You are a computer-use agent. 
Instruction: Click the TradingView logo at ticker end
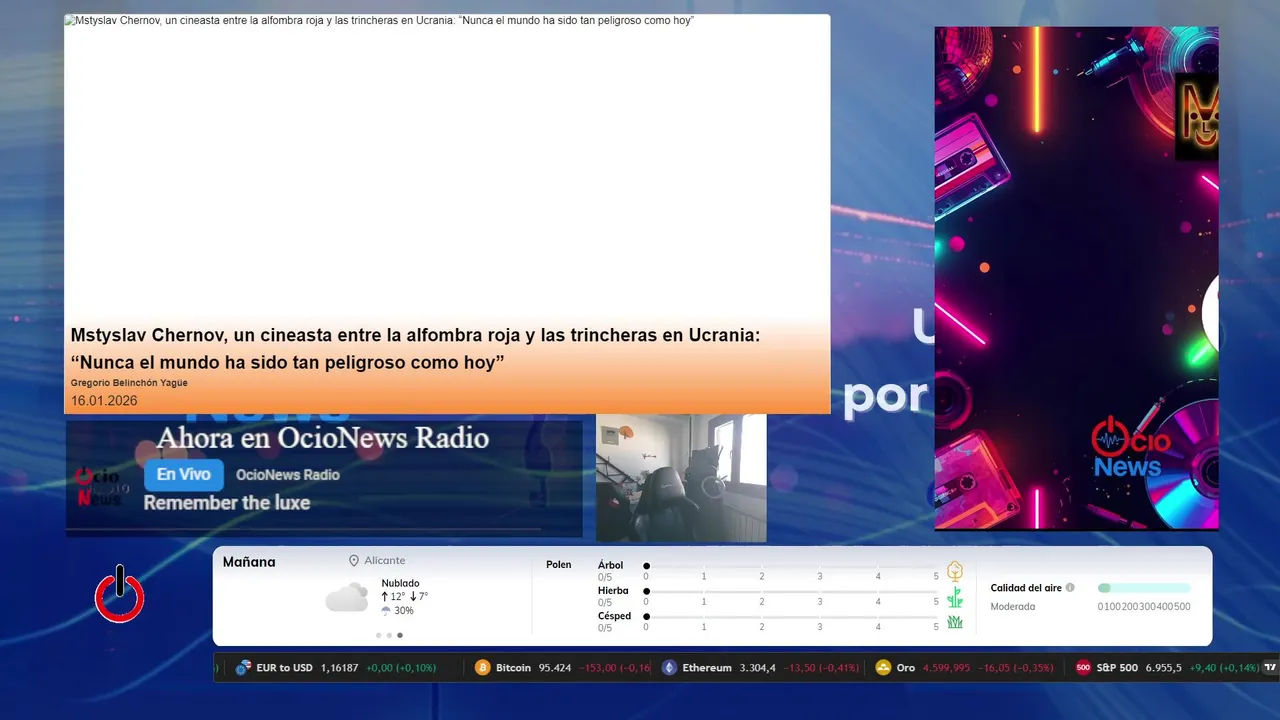pyautogui.click(x=1270, y=667)
